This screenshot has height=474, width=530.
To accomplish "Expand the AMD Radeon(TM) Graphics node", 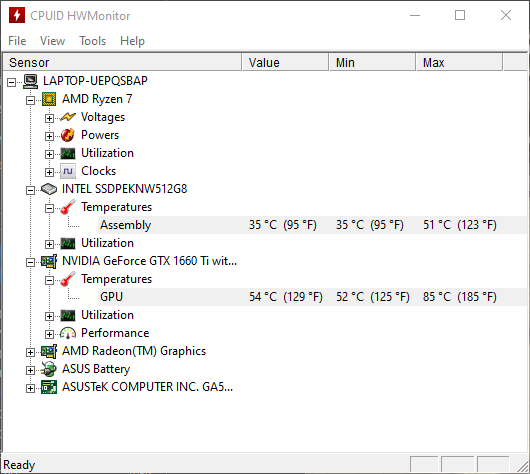I will point(30,352).
